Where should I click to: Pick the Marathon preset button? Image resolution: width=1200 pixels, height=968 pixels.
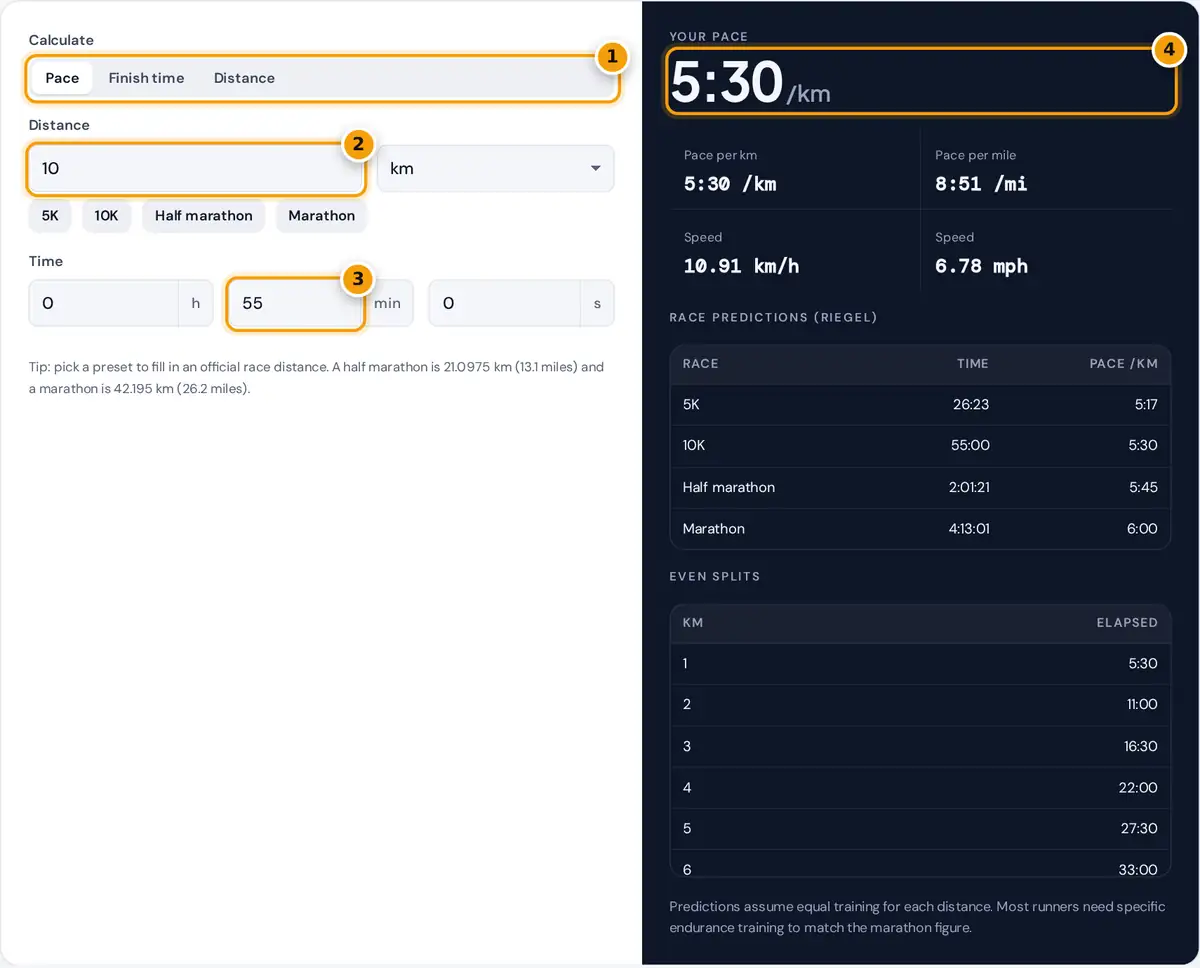click(322, 215)
